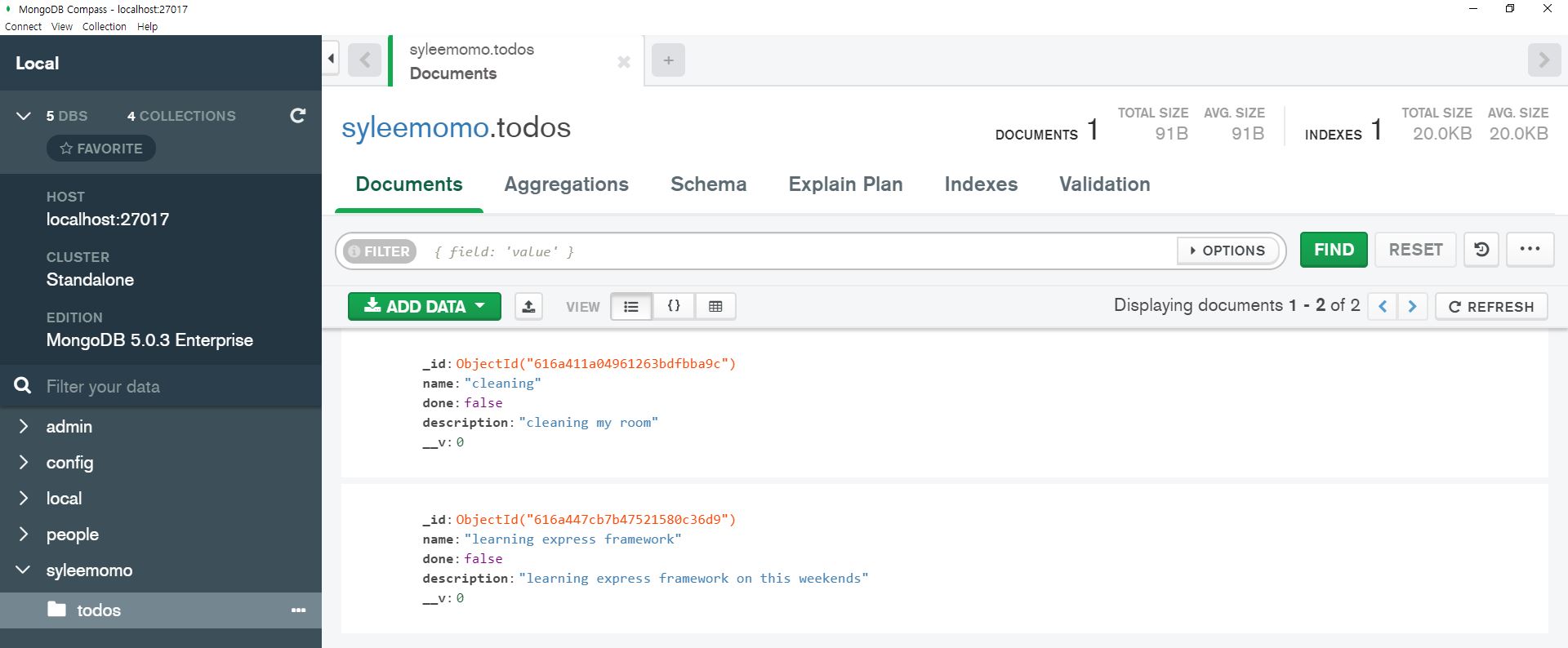Expand the config database
Image resolution: width=1568 pixels, height=648 pixels.
[24, 462]
